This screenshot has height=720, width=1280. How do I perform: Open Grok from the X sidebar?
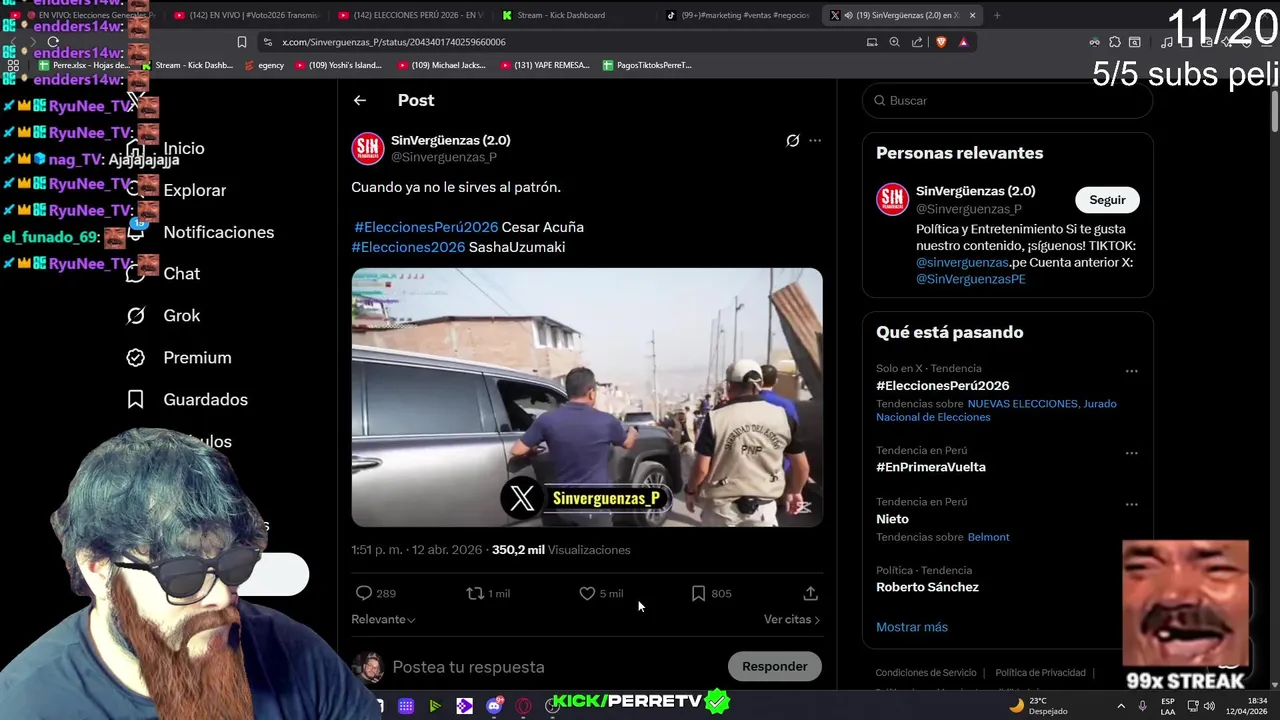coord(163,315)
